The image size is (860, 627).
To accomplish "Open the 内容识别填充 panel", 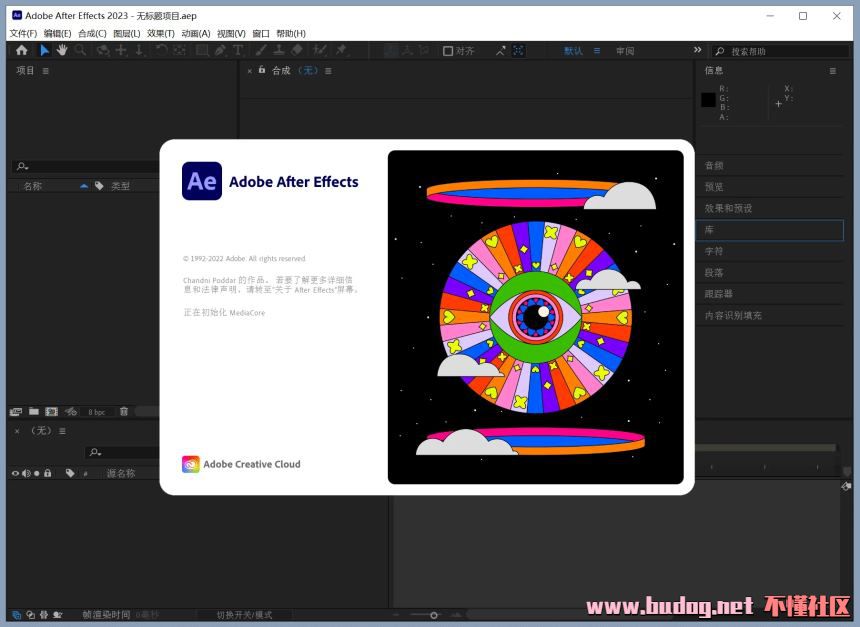I will [733, 315].
